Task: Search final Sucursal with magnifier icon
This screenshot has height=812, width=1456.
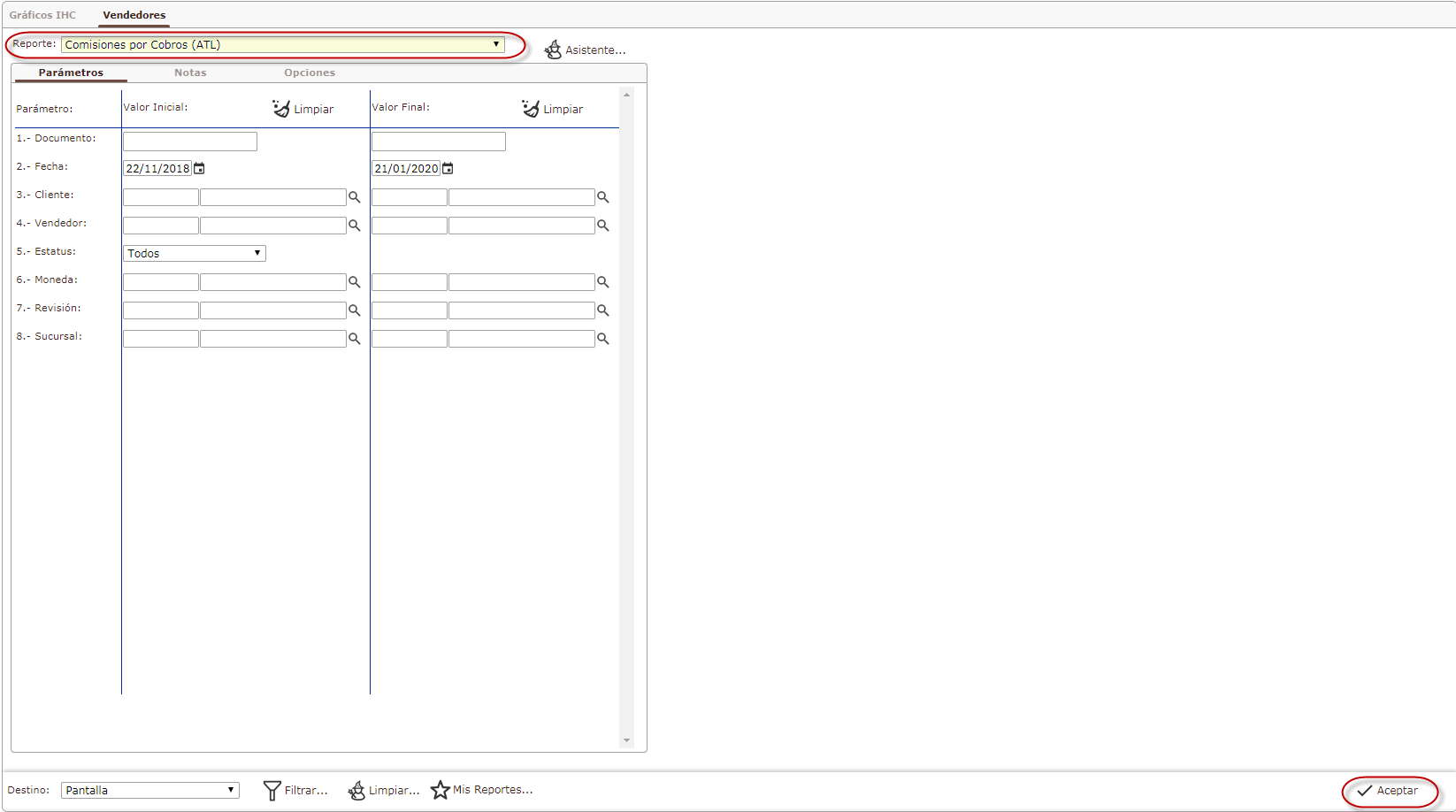Action: [602, 339]
